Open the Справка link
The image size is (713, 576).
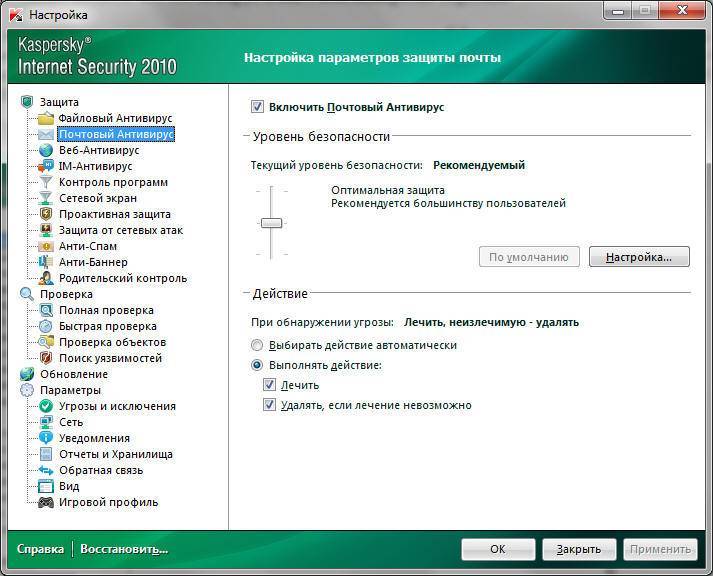(40, 549)
